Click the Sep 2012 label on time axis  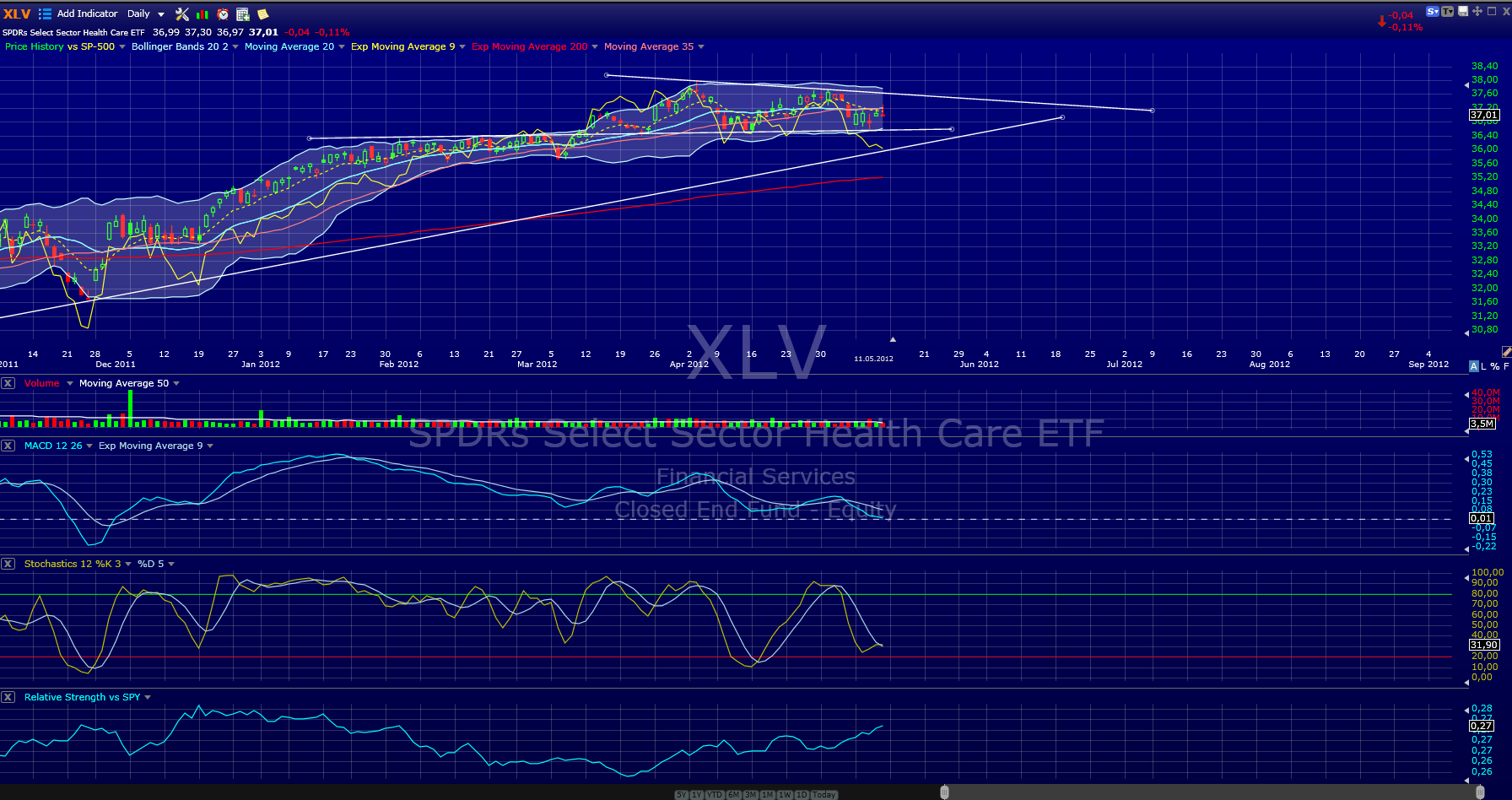[x=1428, y=365]
